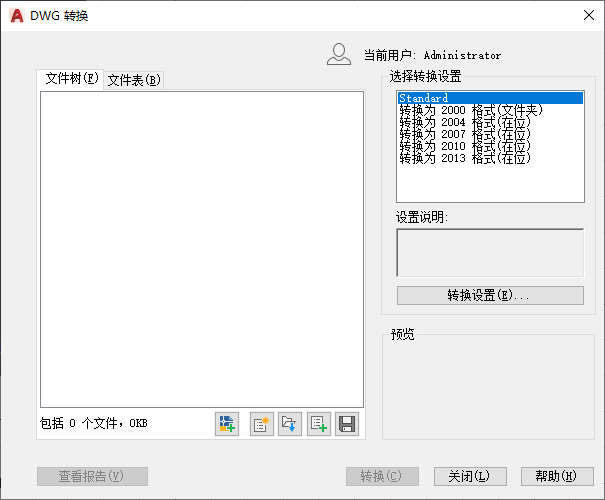Click the Add File icon button
The width and height of the screenshot is (605, 500).
(x=227, y=424)
